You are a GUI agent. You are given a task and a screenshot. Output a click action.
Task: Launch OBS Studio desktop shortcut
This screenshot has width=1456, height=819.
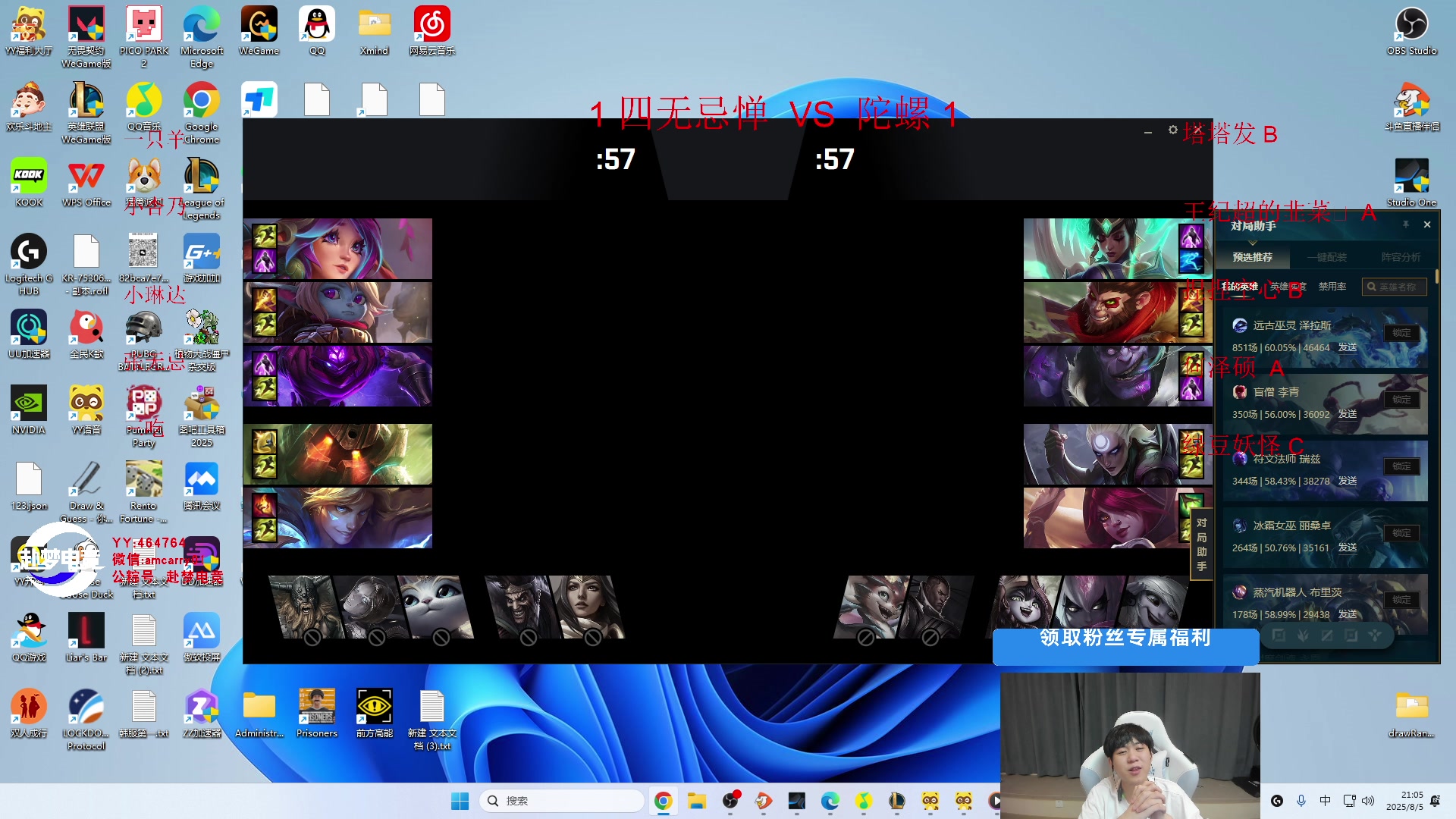point(1411,30)
